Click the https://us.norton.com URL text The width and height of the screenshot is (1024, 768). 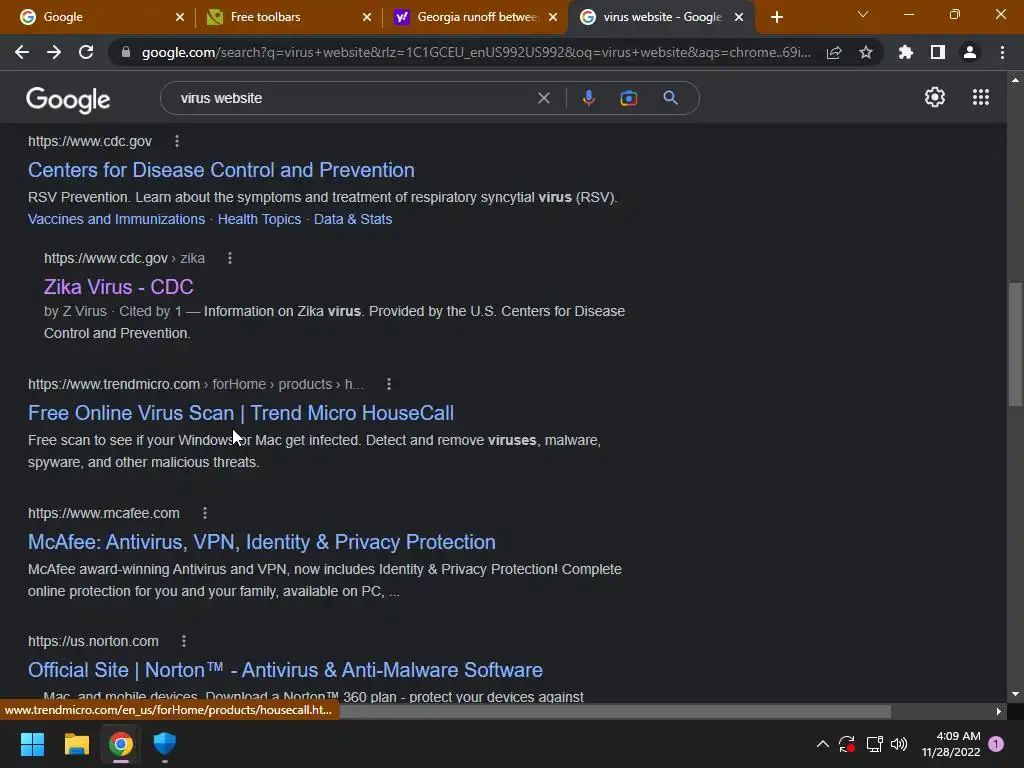(x=93, y=641)
